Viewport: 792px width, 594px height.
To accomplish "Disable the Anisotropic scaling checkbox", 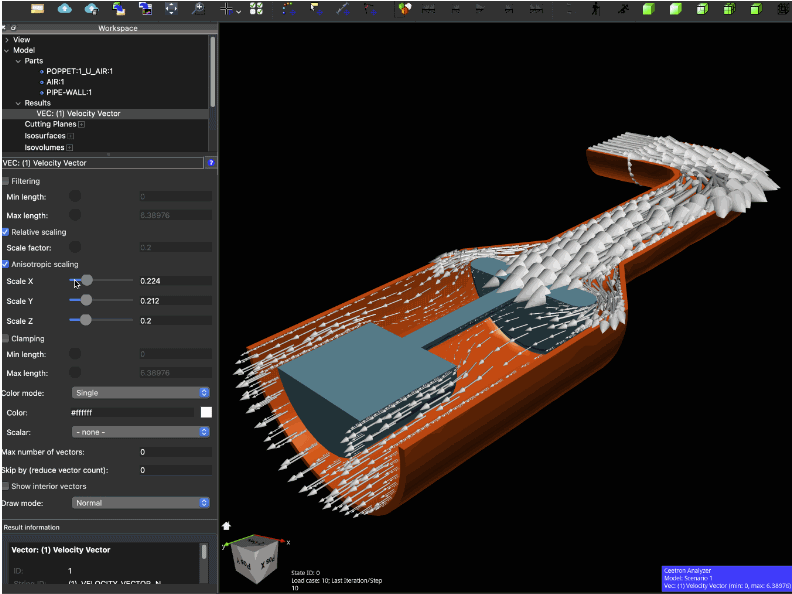I will click(x=6, y=264).
